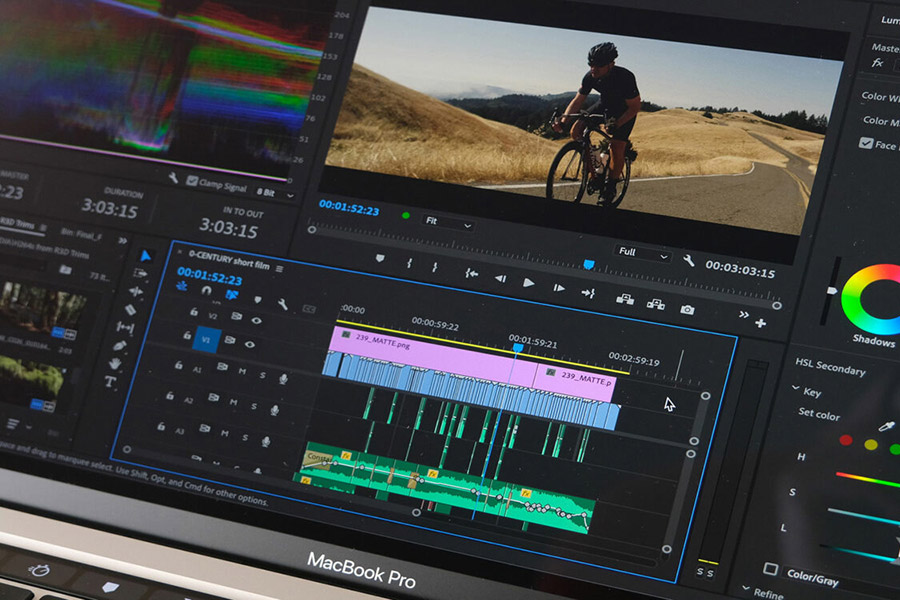The width and height of the screenshot is (900, 600).
Task: Toggle the timeline Snap magnet
Action: pyautogui.click(x=207, y=291)
